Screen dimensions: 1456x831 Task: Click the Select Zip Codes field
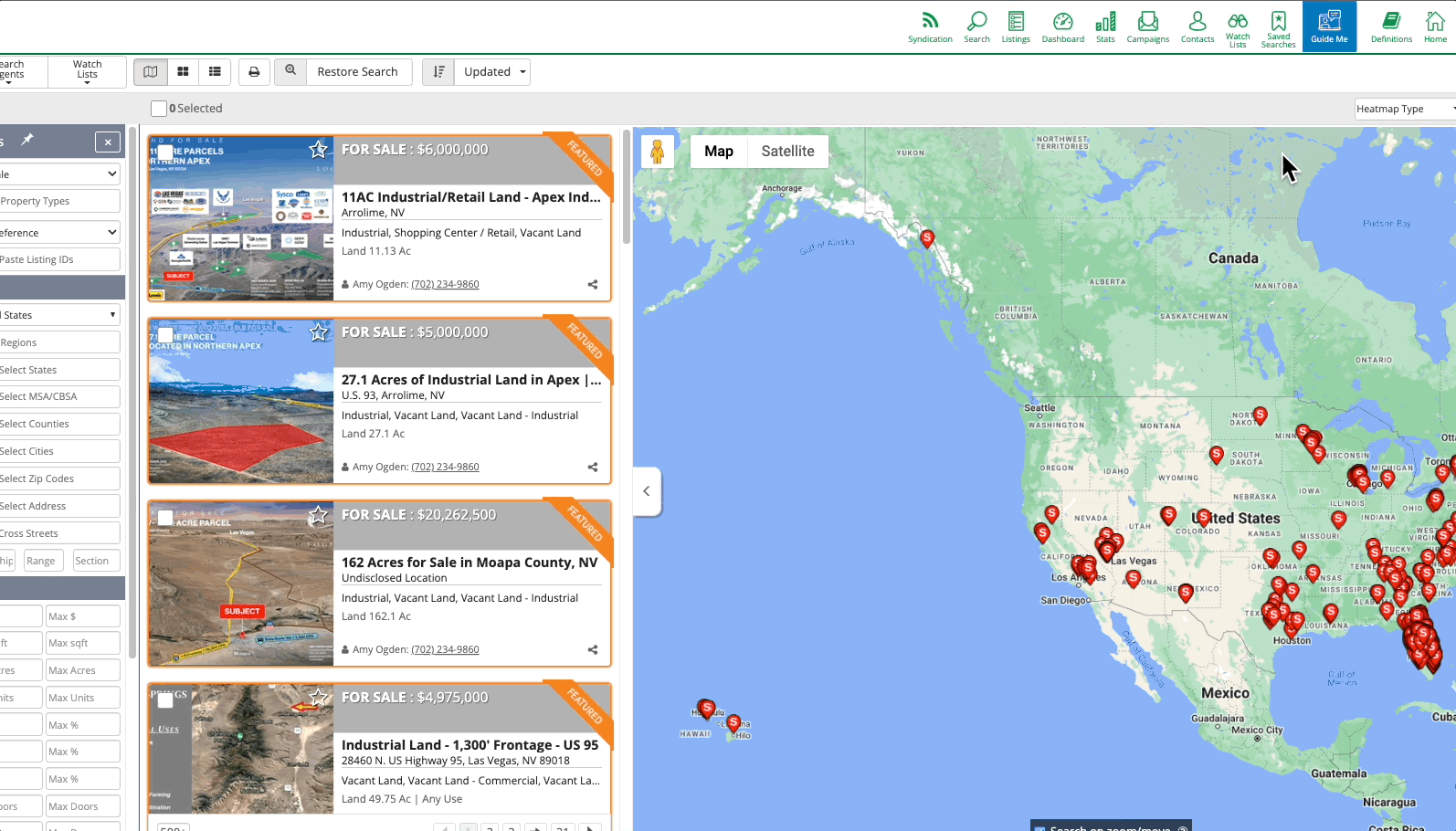coord(60,479)
